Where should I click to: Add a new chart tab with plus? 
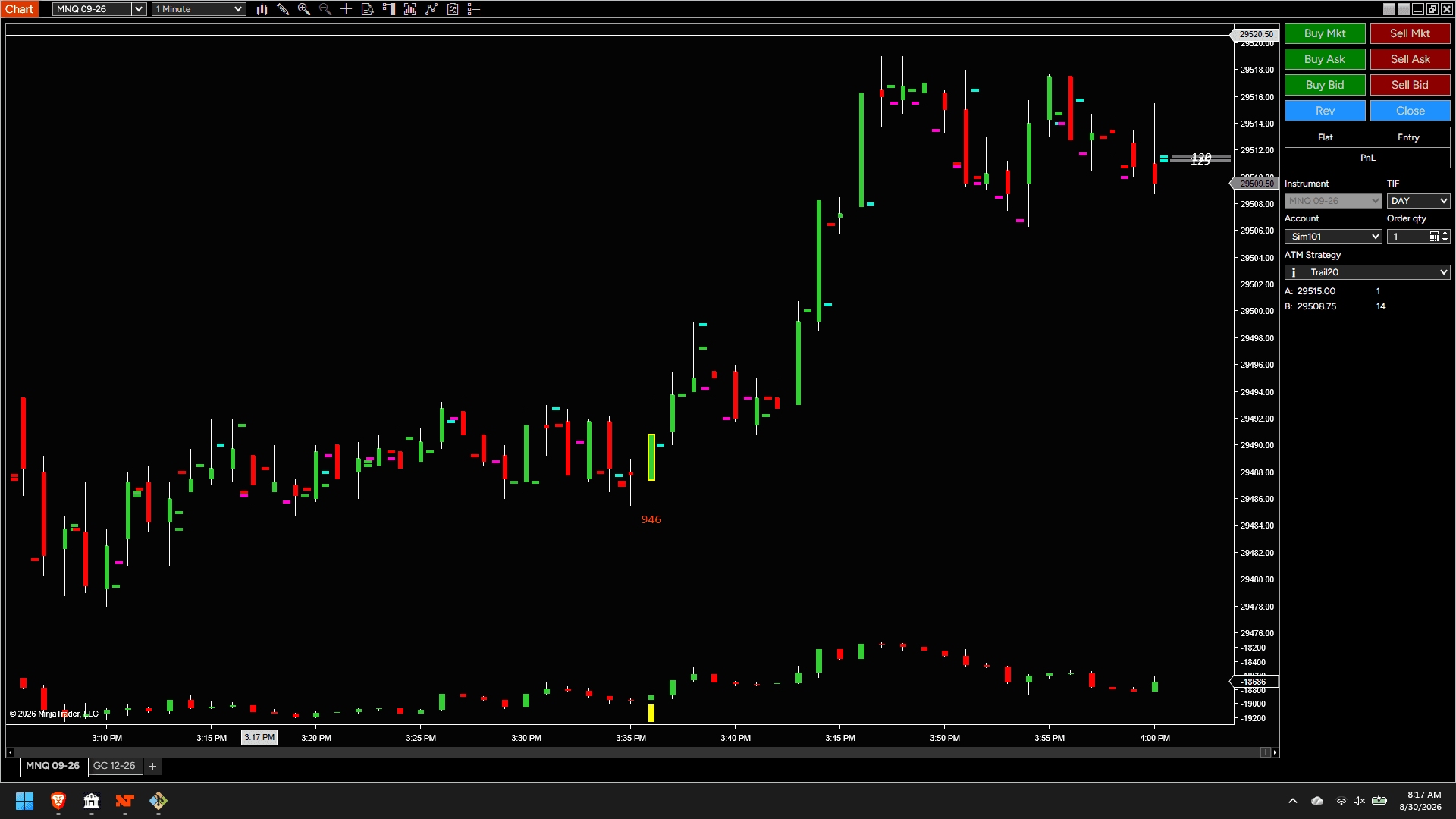(x=152, y=767)
